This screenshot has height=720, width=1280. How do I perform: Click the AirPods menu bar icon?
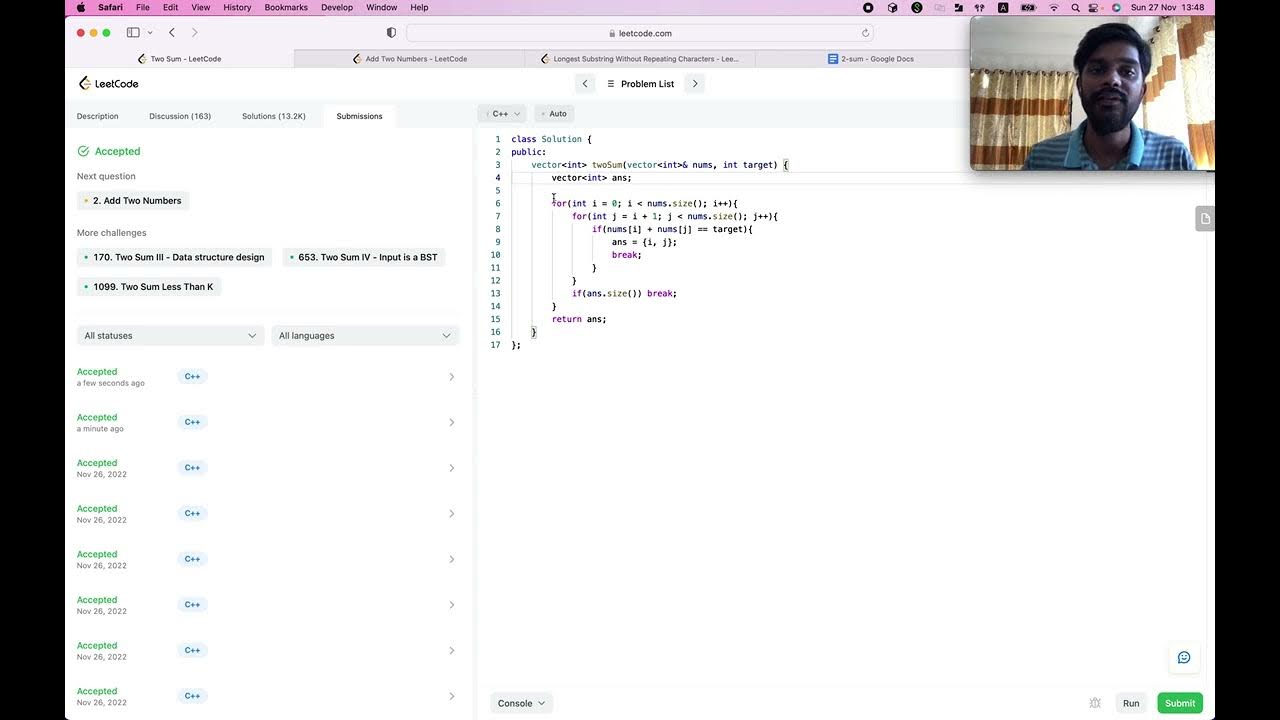pos(980,7)
